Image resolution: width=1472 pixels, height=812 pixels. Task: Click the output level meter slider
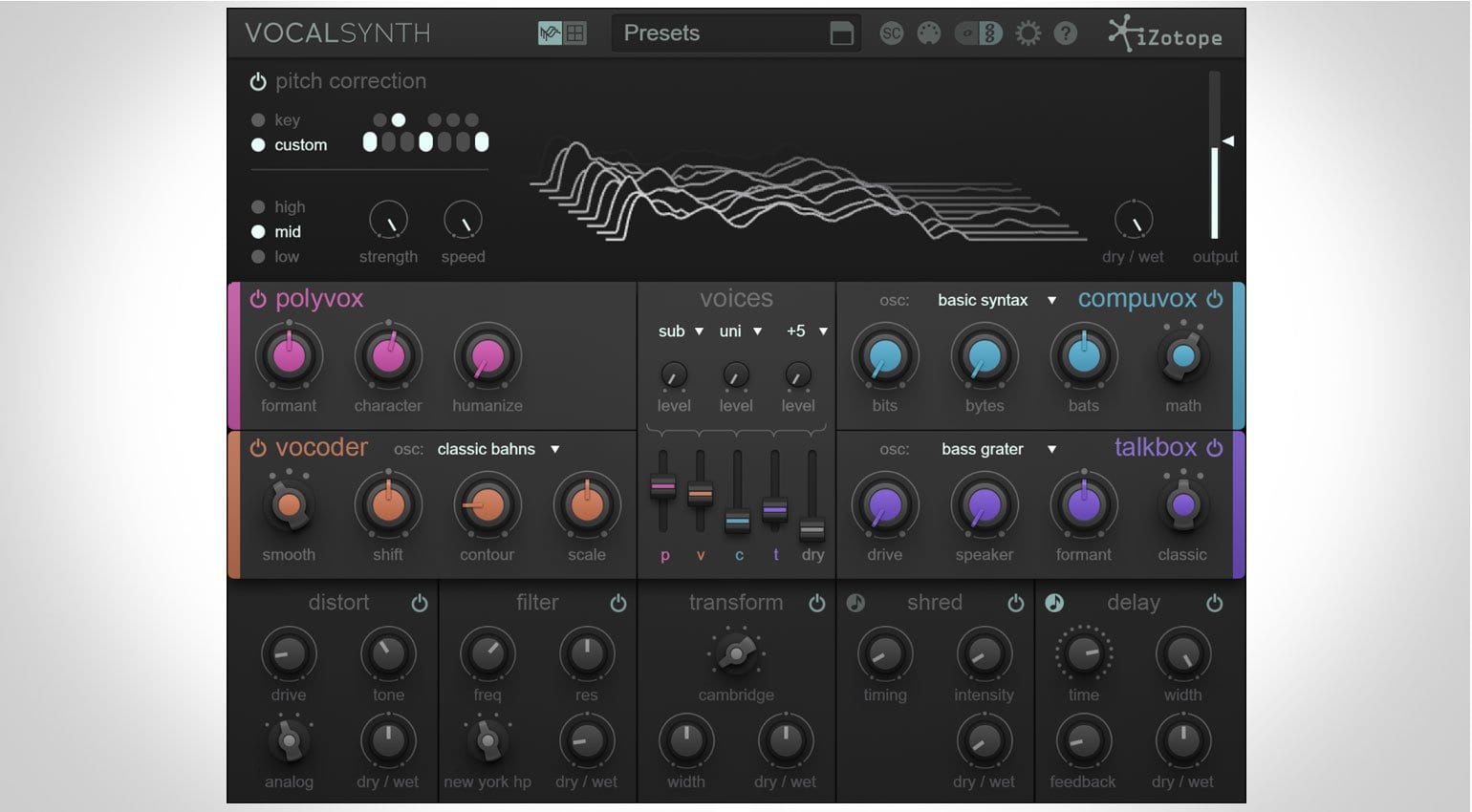1215,155
